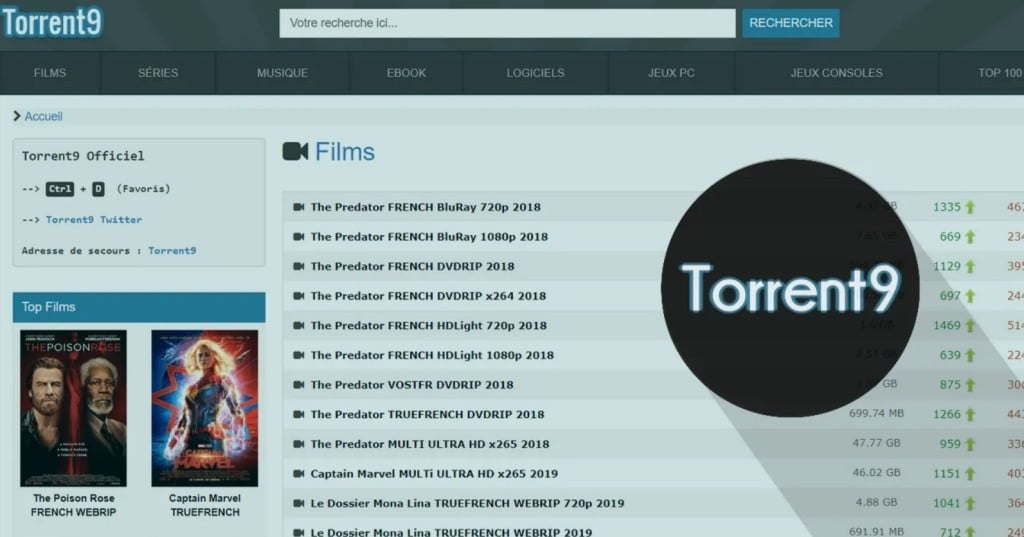Image resolution: width=1024 pixels, height=537 pixels.
Task: Click green seed arrow next to 1469
Action: click(x=970, y=325)
